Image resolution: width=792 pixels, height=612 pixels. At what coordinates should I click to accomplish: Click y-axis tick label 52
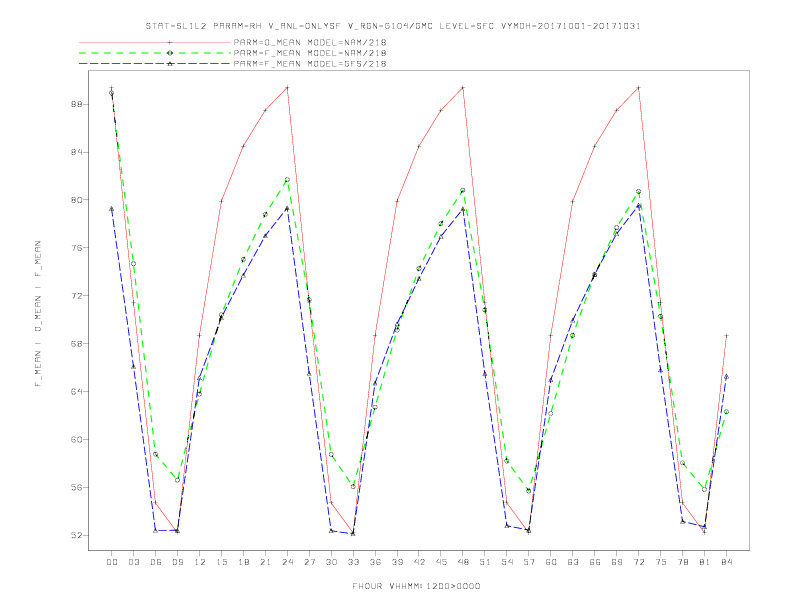77,535
